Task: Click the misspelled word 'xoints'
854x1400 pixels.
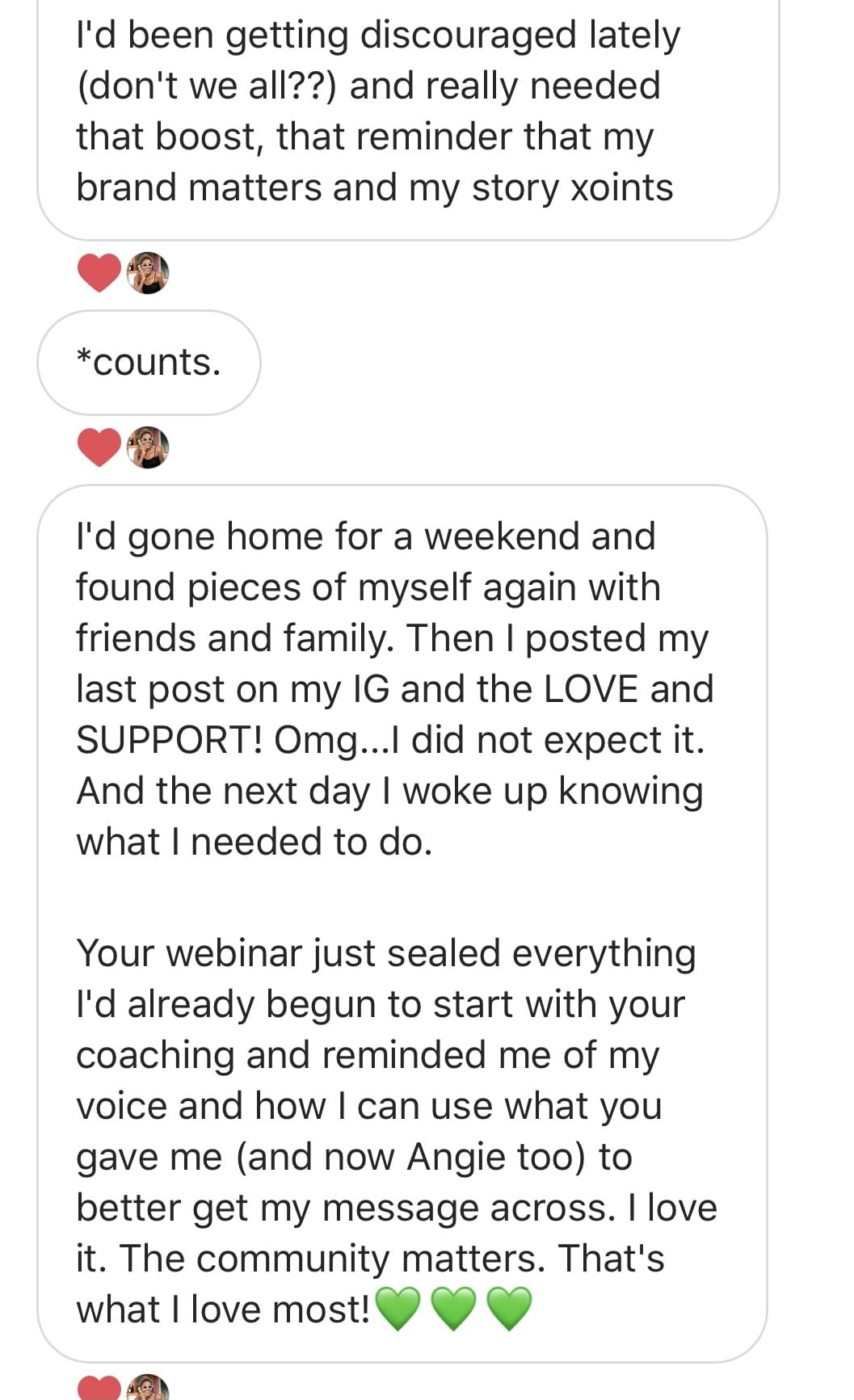Action: click(x=621, y=187)
